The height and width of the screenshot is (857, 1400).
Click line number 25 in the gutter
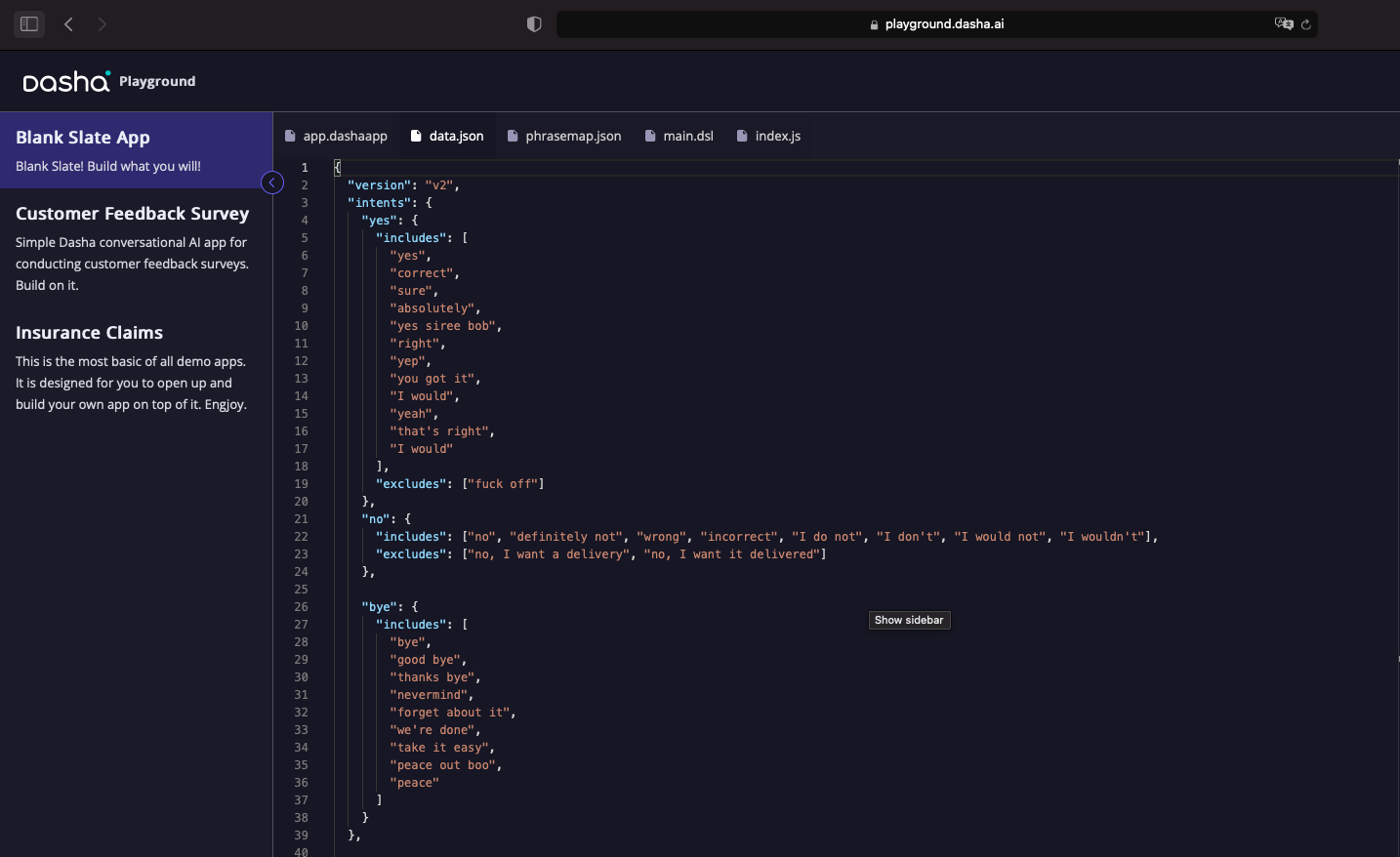pos(301,590)
